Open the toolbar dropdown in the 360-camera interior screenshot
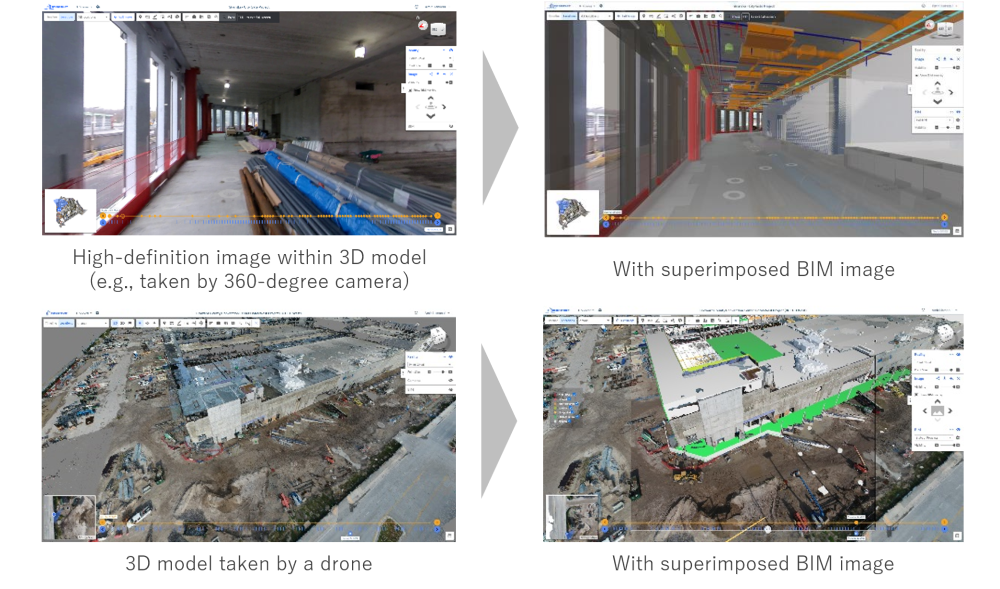Screen dimensions: 1000x589 92,17
